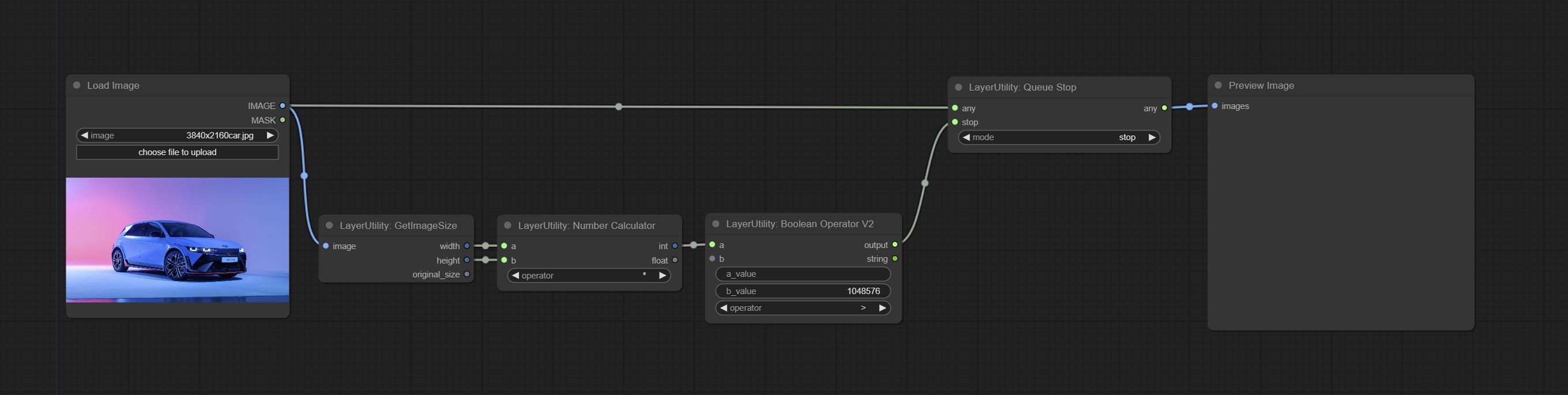1568x395 pixels.
Task: Collapse the Boolean Operator V2 node dot
Action: pyautogui.click(x=716, y=224)
